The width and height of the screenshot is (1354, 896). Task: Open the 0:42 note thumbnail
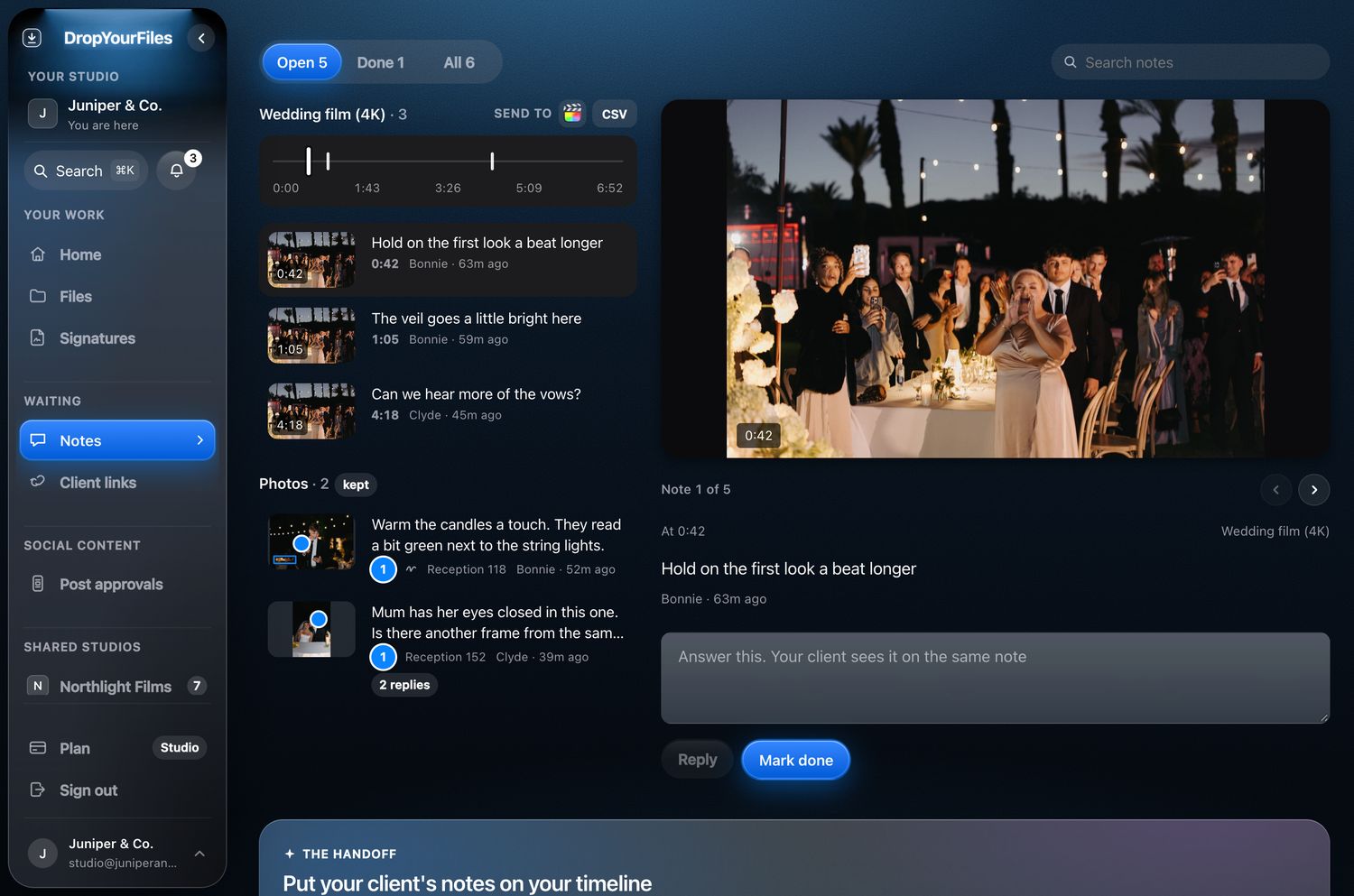(x=311, y=260)
